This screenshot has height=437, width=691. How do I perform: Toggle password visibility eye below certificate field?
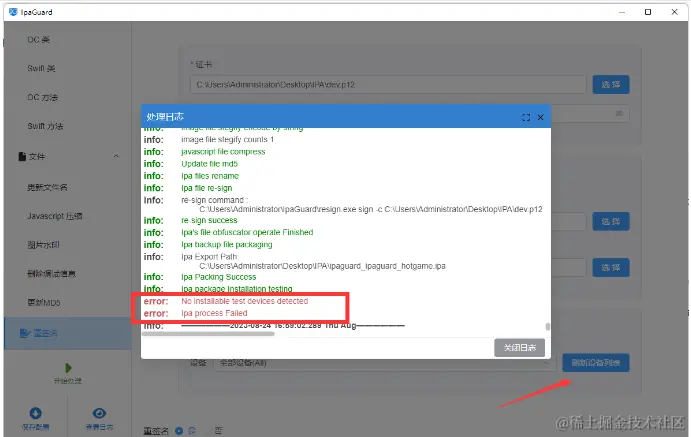click(619, 113)
